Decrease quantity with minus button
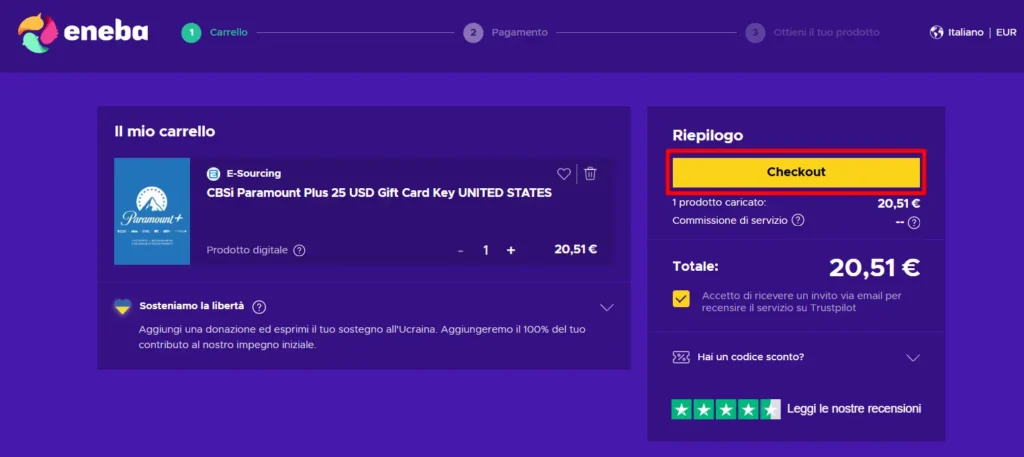1024x457 pixels. click(460, 251)
